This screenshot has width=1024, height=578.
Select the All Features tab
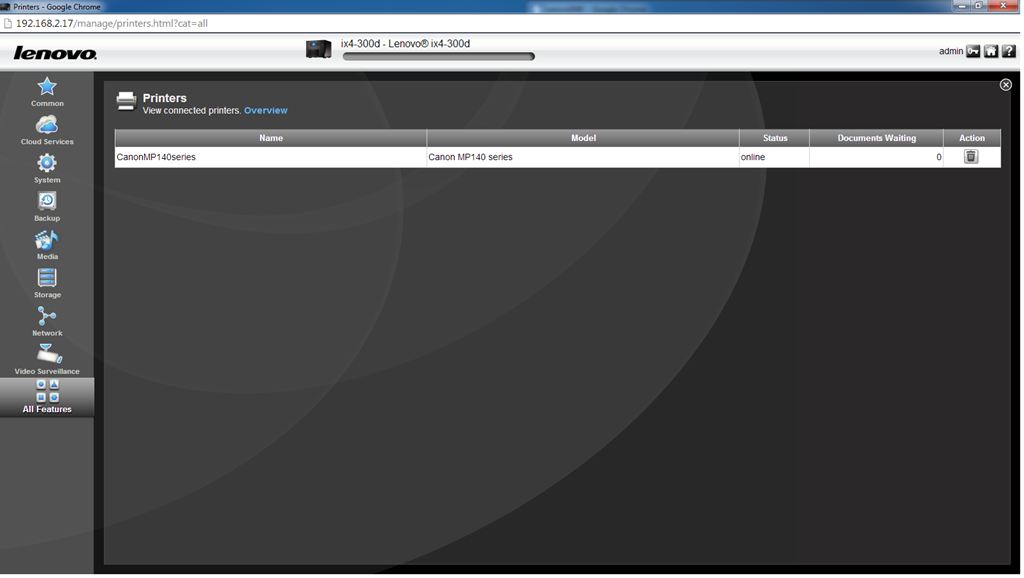click(x=47, y=397)
